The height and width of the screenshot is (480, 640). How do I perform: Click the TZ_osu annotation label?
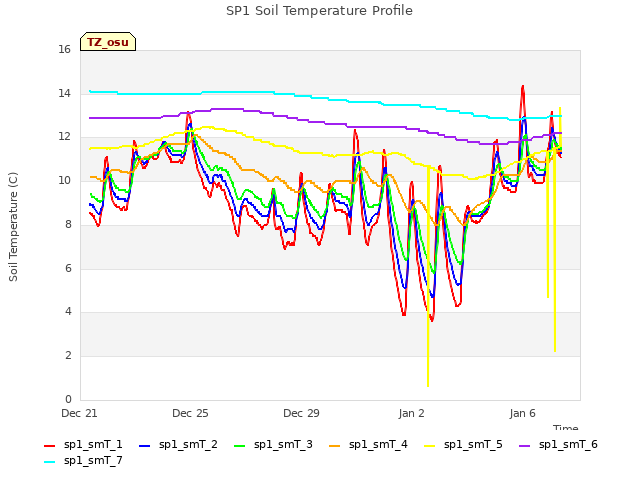click(x=108, y=42)
